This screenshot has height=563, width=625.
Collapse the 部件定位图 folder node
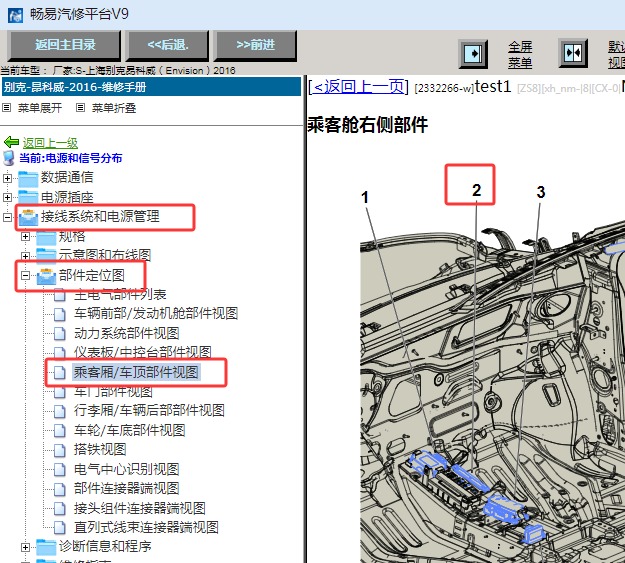coord(25,276)
